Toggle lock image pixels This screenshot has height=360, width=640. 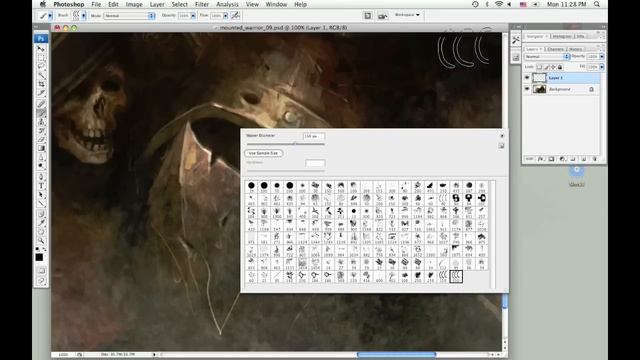point(547,67)
